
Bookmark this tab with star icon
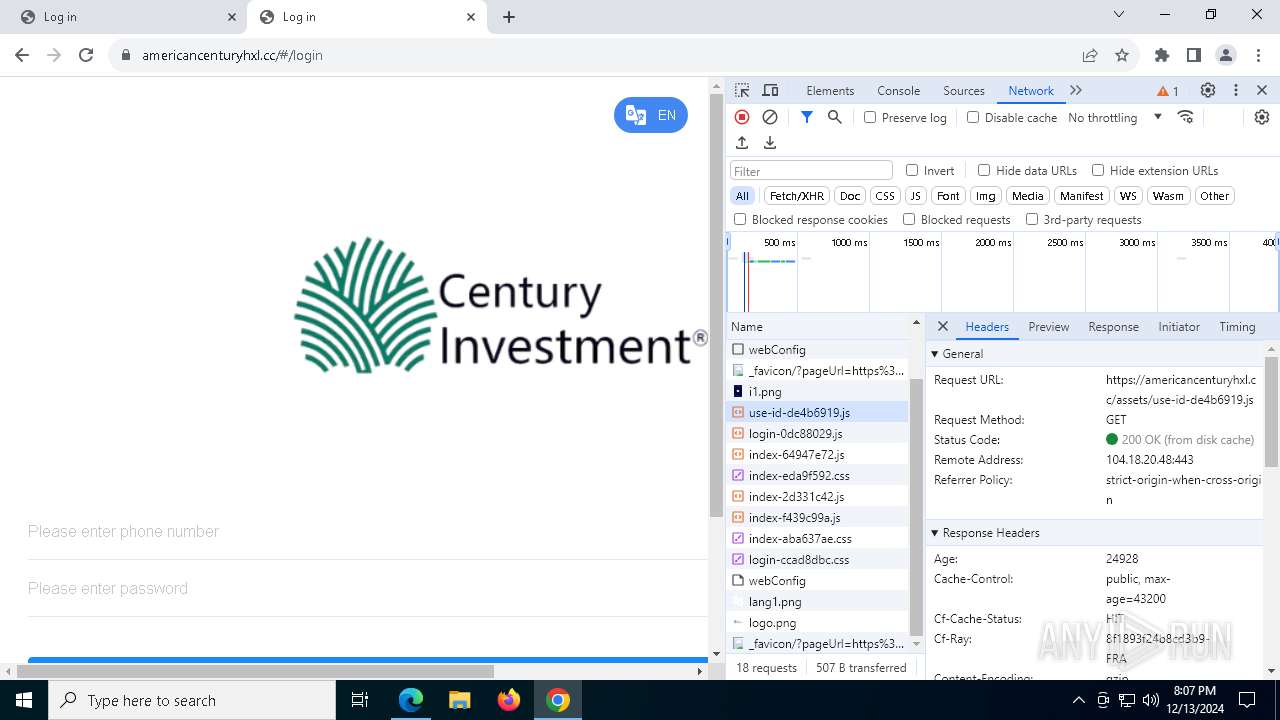tap(1122, 55)
